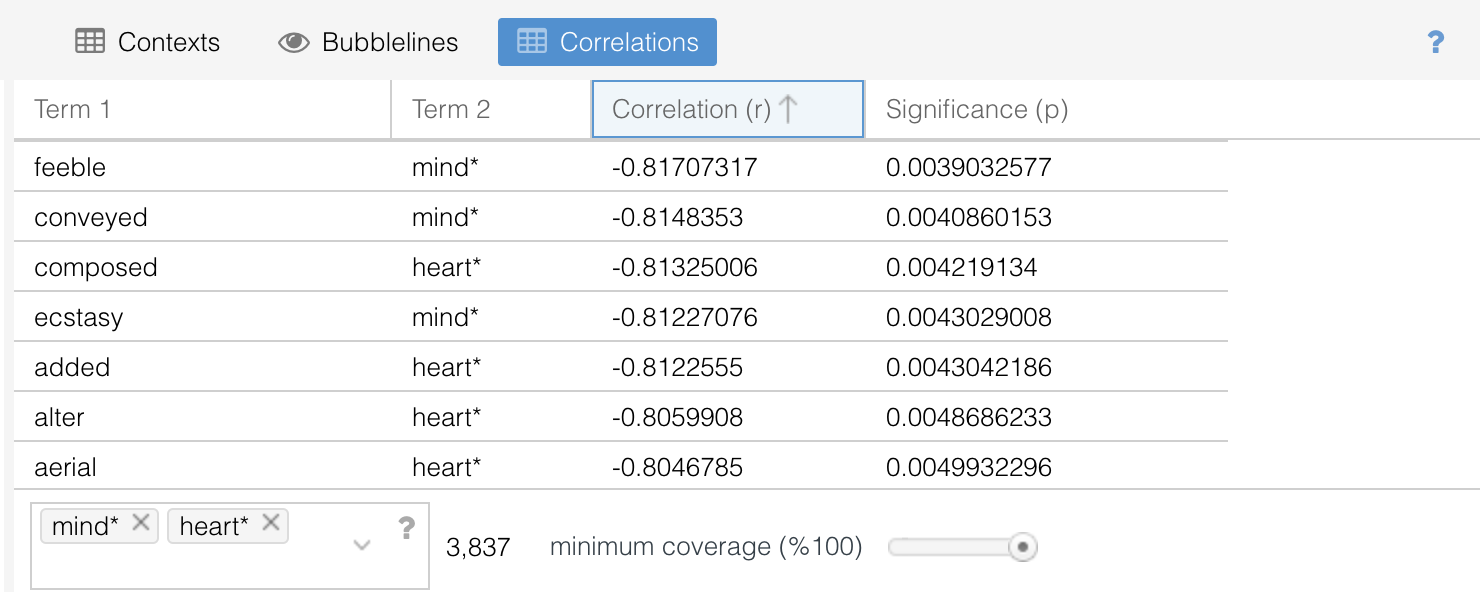Click the Correlations grid icon
Viewport: 1480px width, 592px height.
(x=531, y=42)
